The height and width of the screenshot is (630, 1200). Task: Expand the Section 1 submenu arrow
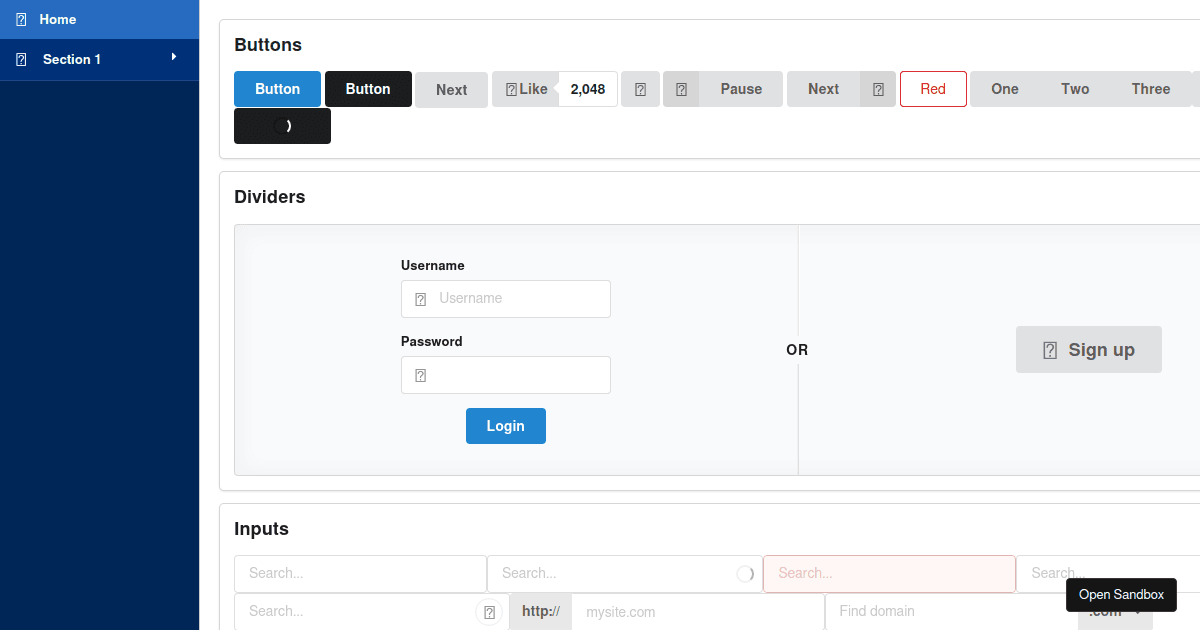click(x=174, y=57)
